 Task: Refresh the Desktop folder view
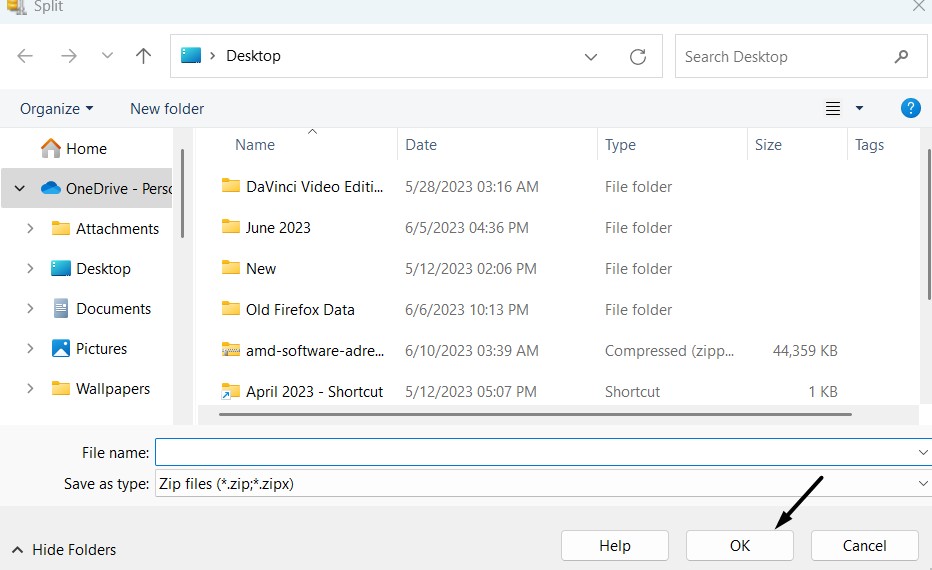[x=638, y=57]
